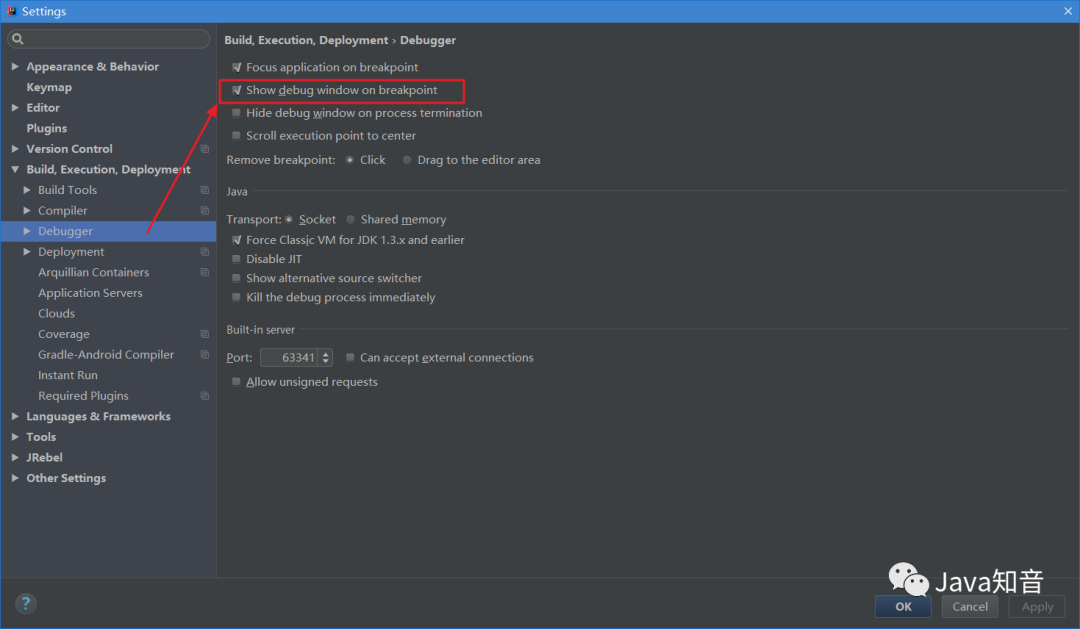Image resolution: width=1080 pixels, height=629 pixels.
Task: Click the Cancel button
Action: [x=970, y=607]
